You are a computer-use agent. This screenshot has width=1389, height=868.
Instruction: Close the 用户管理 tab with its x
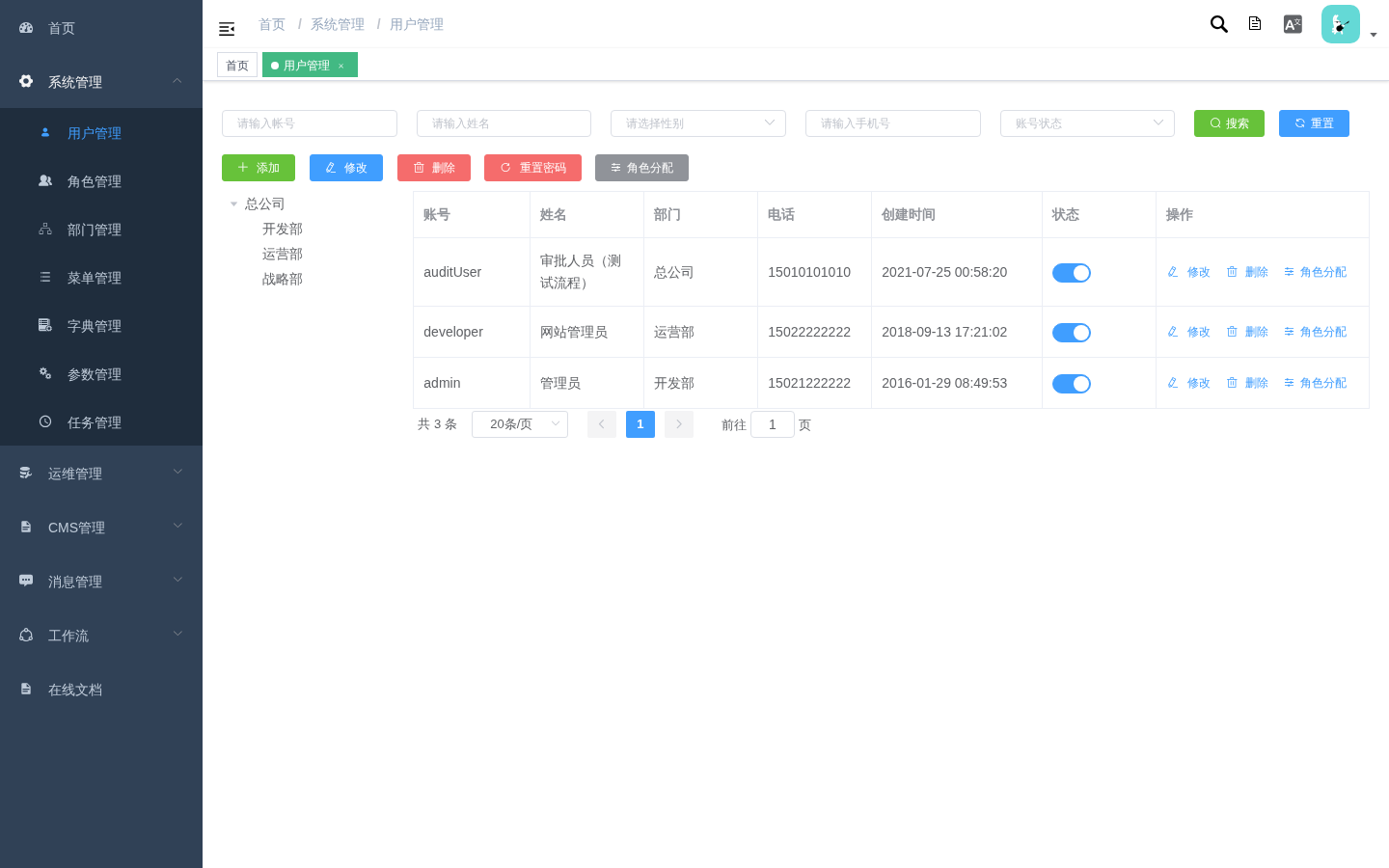pyautogui.click(x=340, y=66)
